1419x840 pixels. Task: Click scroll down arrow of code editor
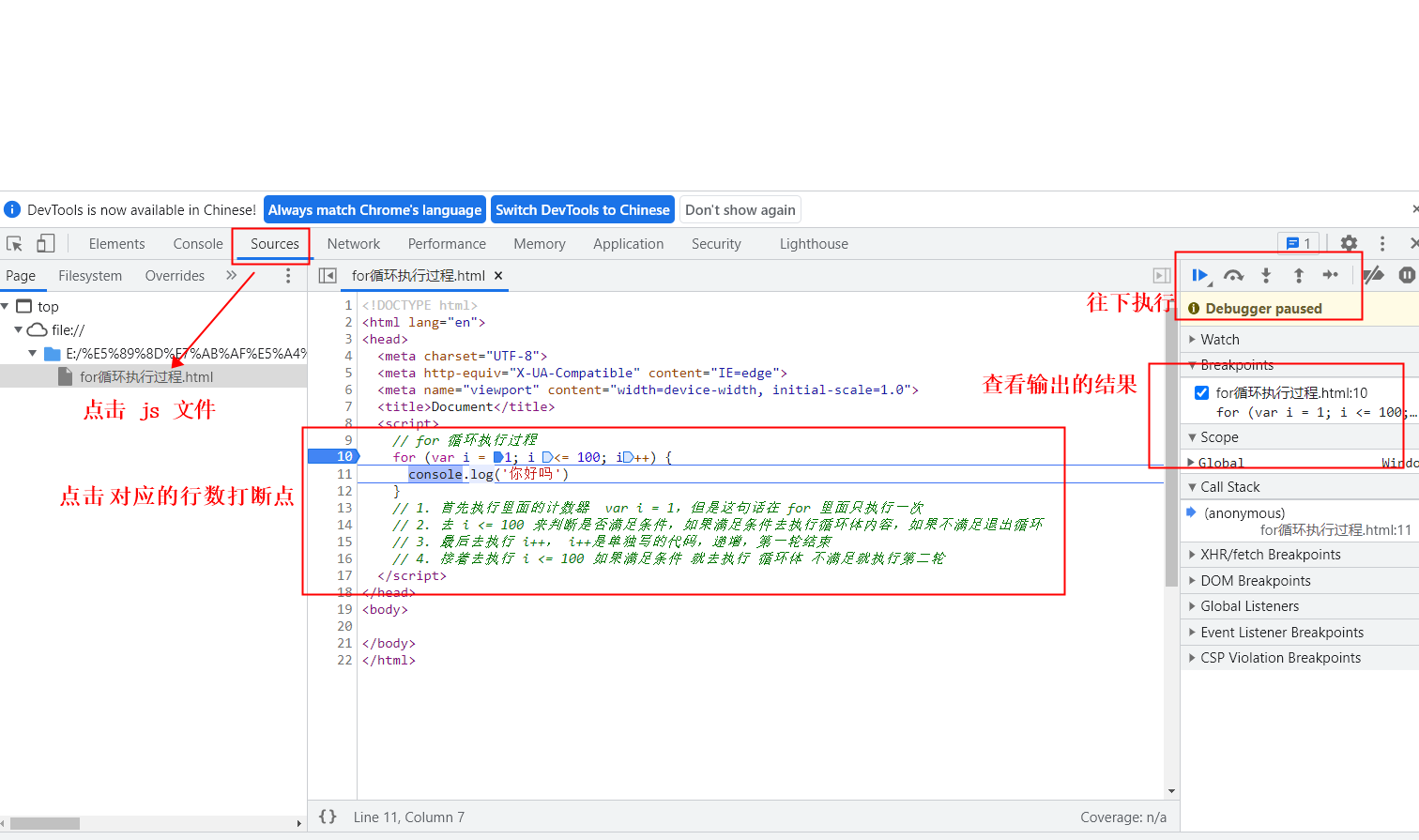pyautogui.click(x=1171, y=791)
